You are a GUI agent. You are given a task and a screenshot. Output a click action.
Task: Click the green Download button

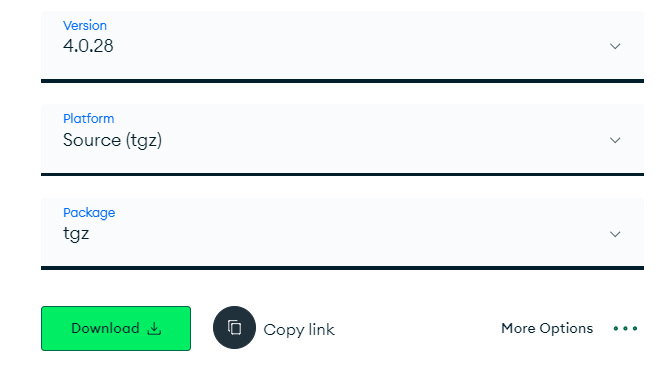pyautogui.click(x=116, y=329)
